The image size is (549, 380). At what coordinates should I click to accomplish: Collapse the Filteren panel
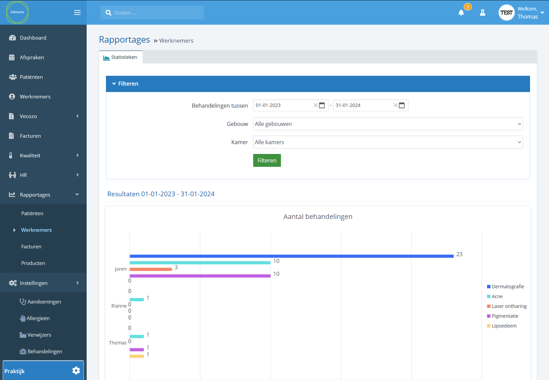point(318,84)
